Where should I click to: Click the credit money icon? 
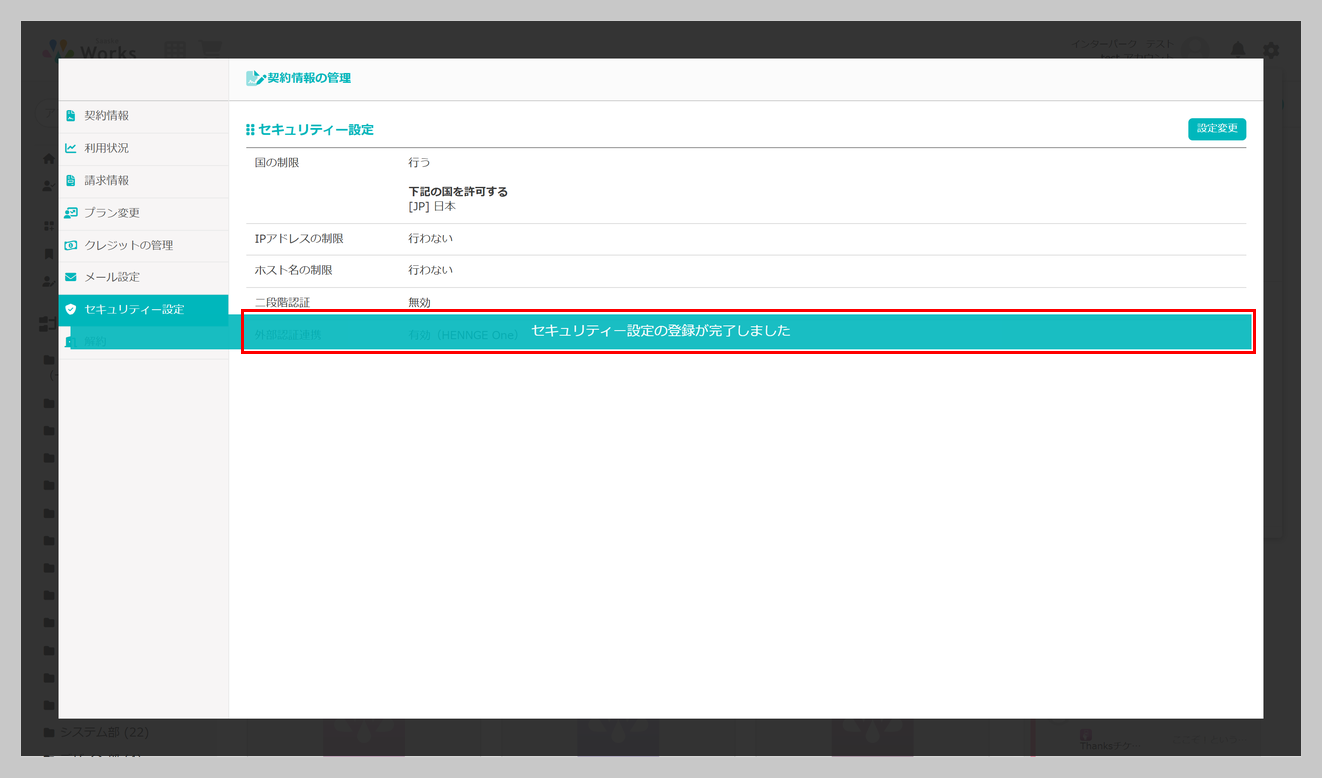point(71,245)
